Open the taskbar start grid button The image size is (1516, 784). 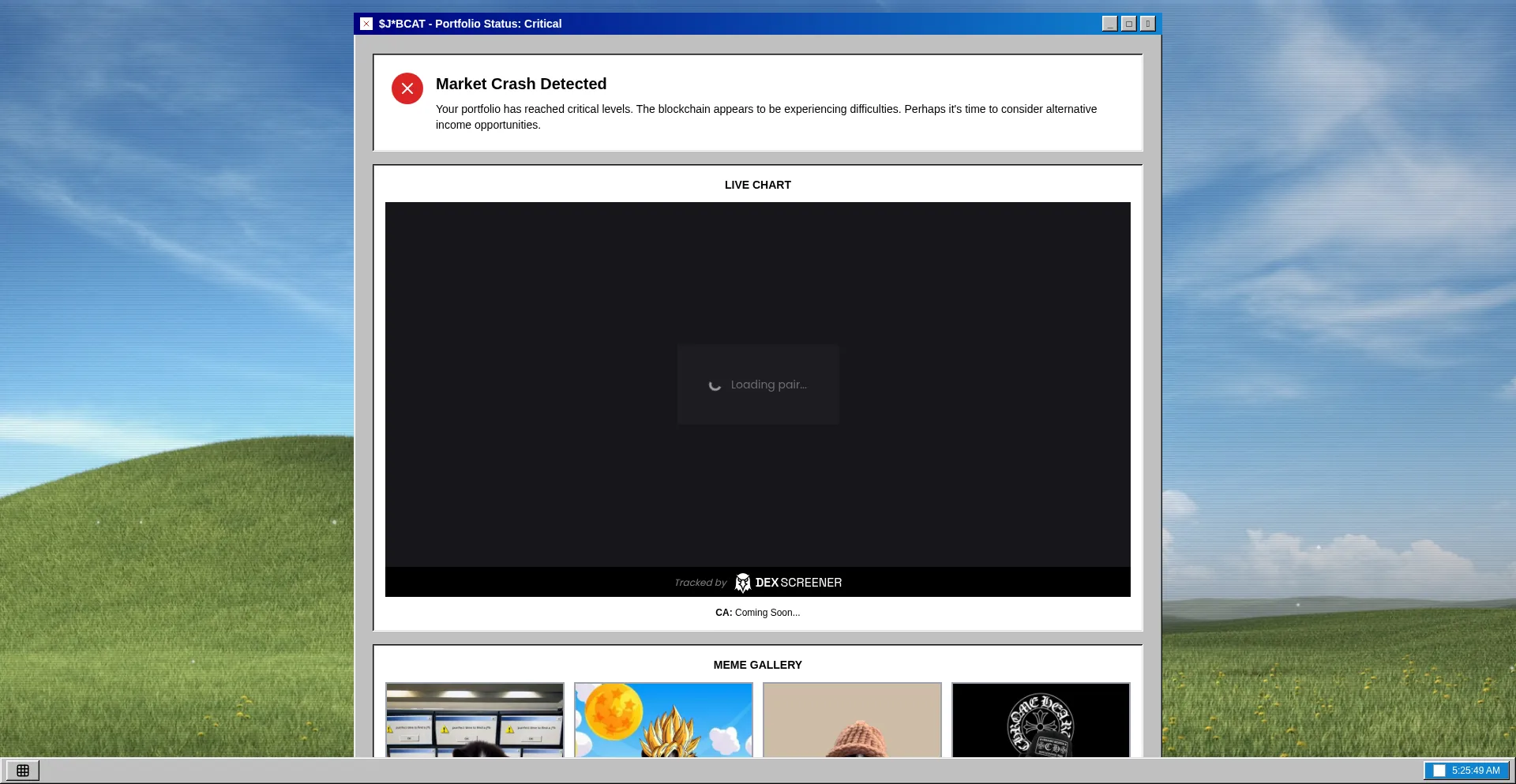pos(23,771)
